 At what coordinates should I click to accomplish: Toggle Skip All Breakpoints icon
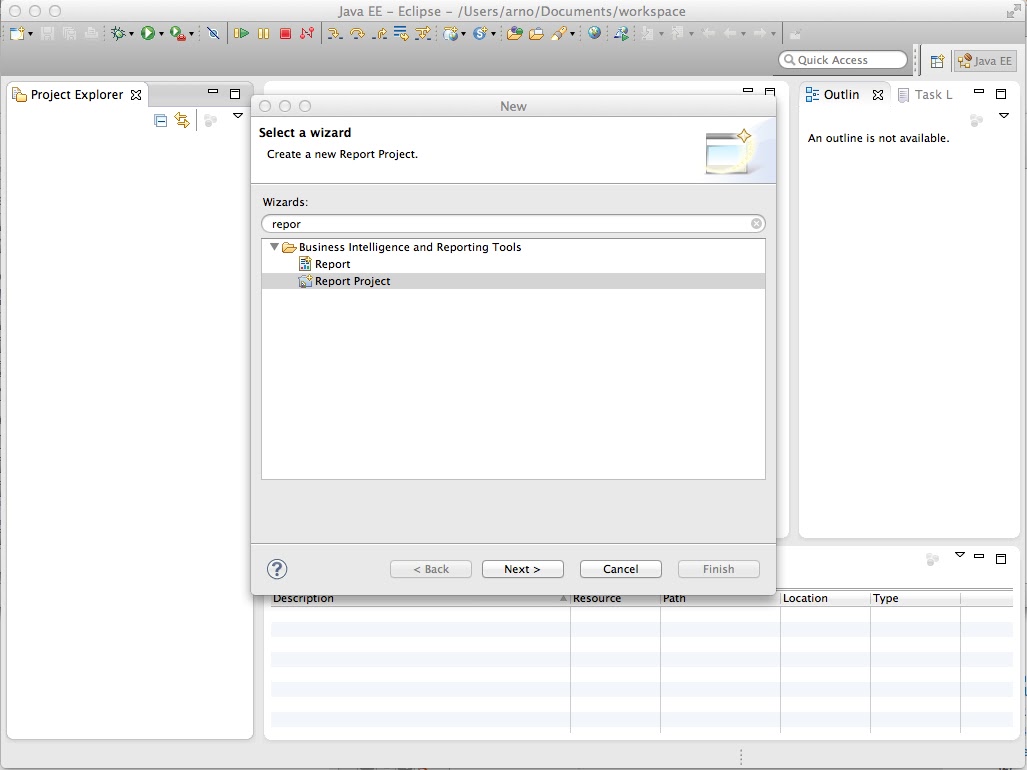tap(213, 33)
